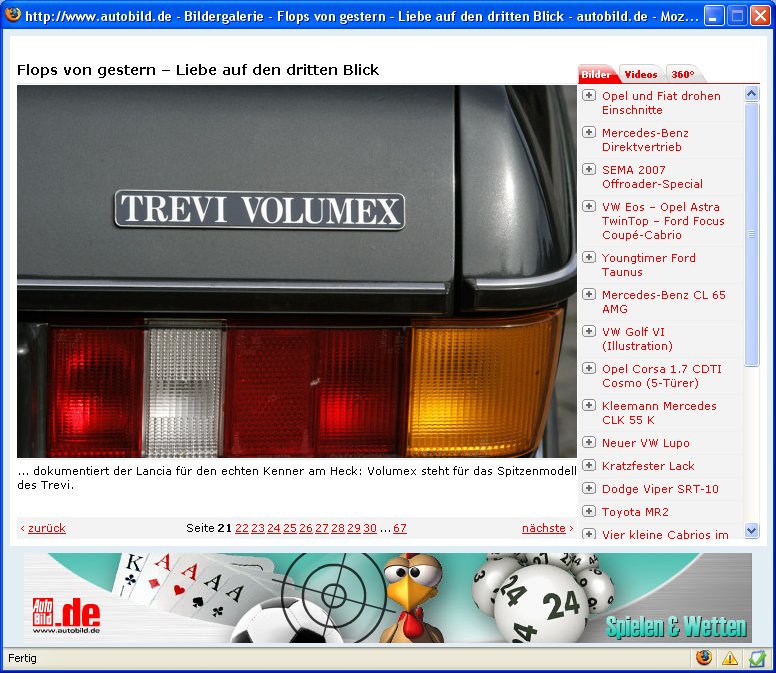The height and width of the screenshot is (673, 776).
Task: Open gallery page 25
Action: click(290, 528)
